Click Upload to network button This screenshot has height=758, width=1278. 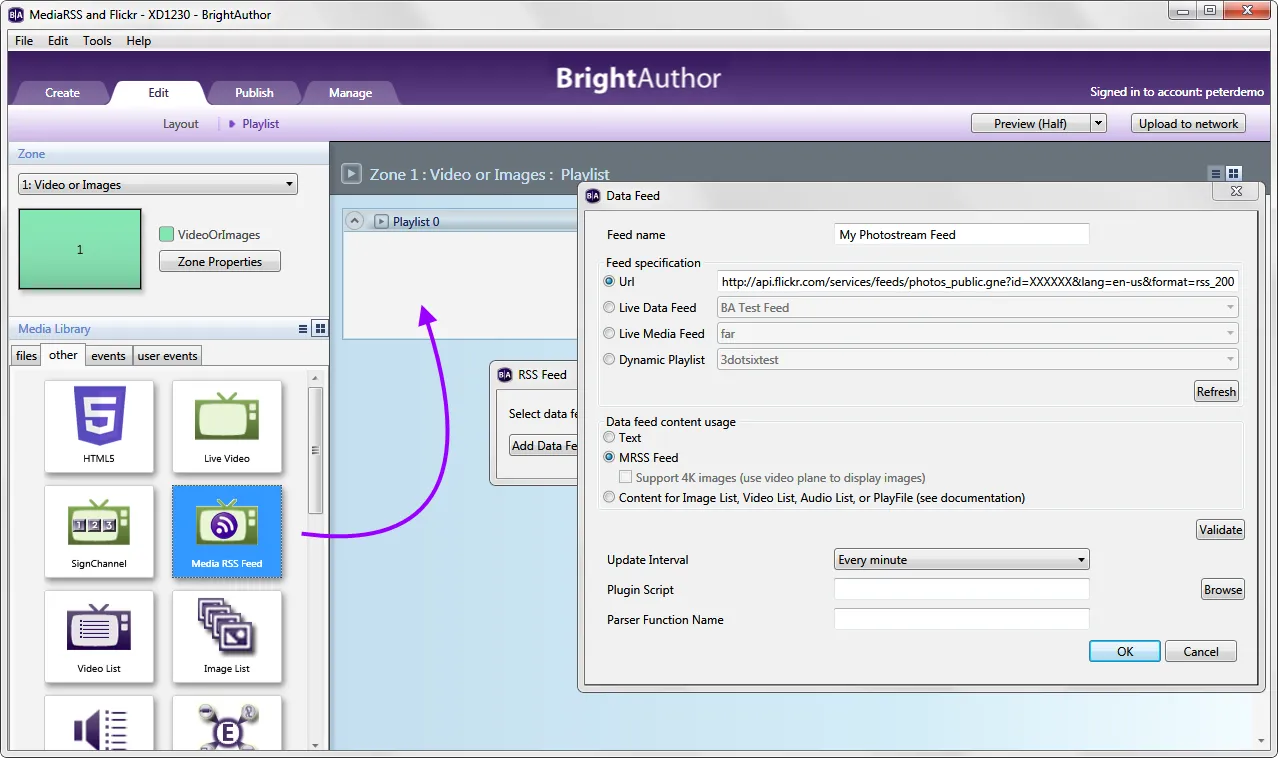(1188, 124)
